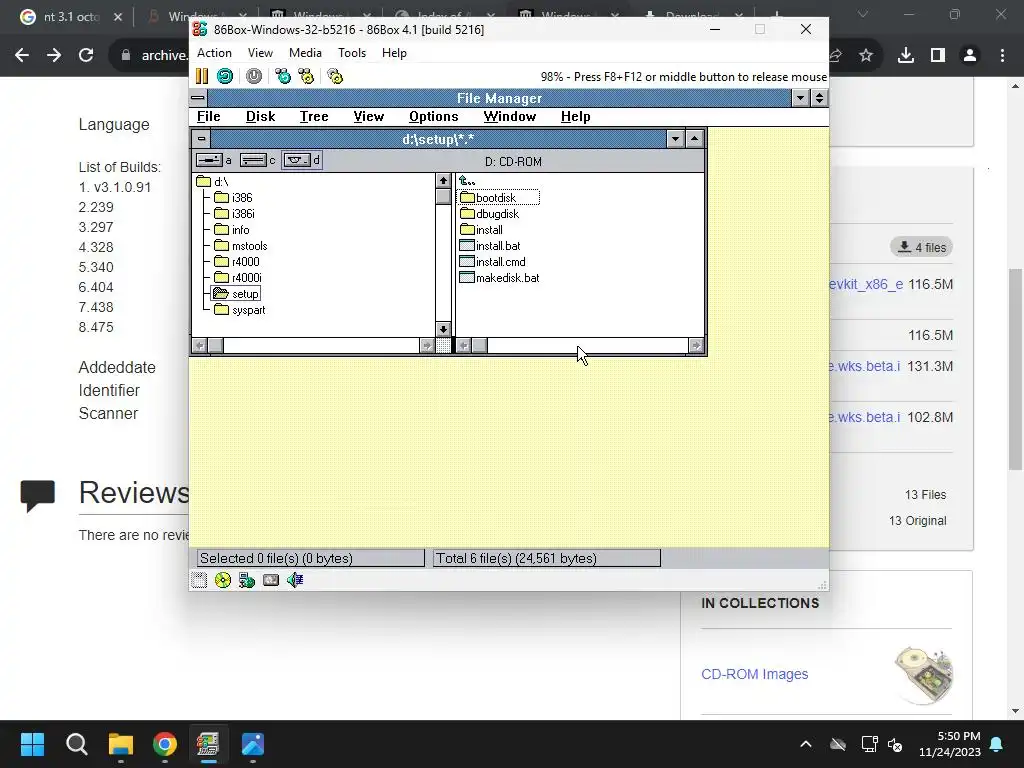Send Ctrl+Alt+Esc with the yellow keys icon
This screenshot has height=768, width=1024.
306,76
